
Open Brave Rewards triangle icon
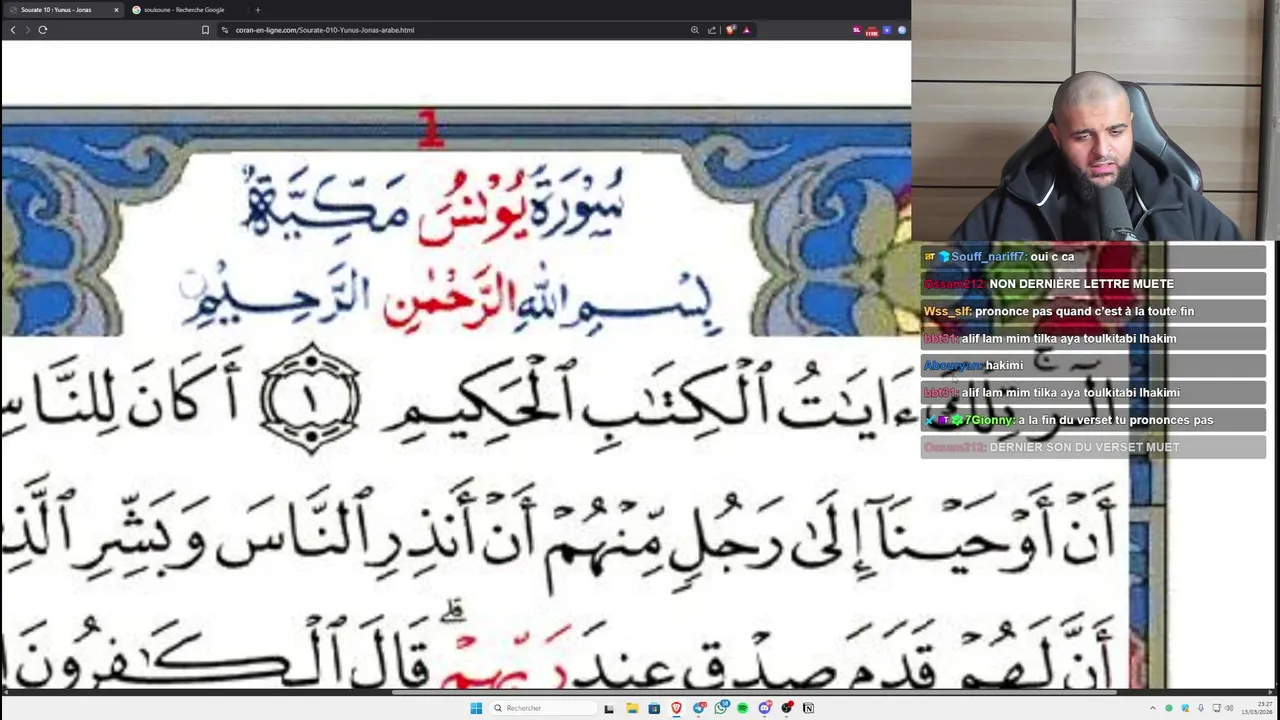click(x=746, y=30)
